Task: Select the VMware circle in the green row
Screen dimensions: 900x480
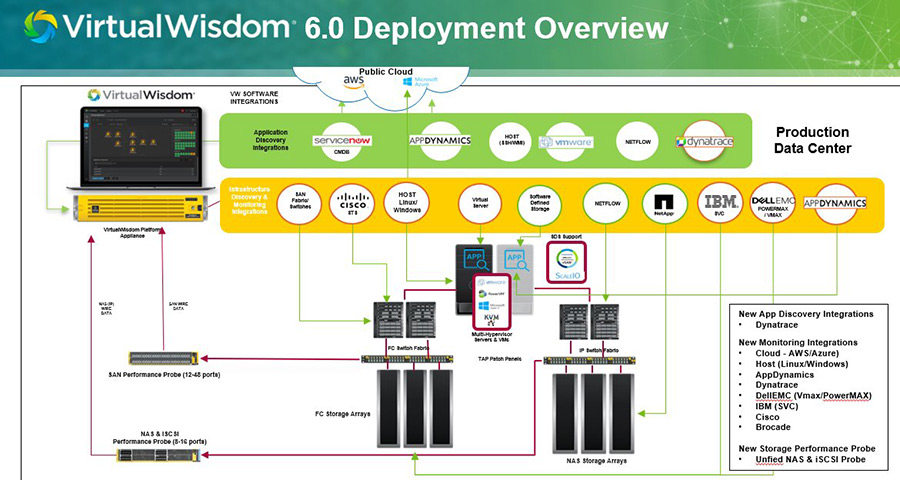Action: (566, 142)
